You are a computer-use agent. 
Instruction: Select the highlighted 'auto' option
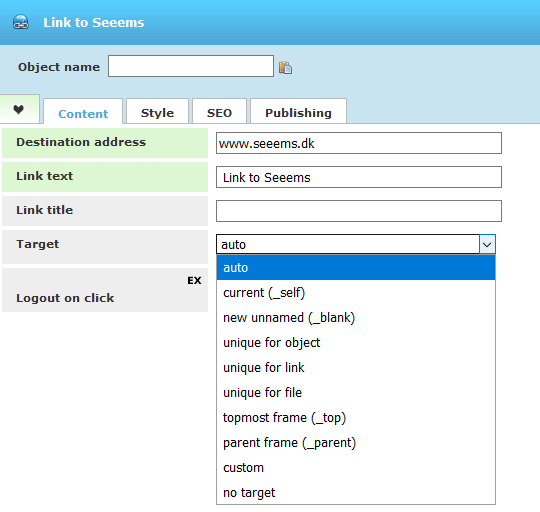tap(356, 268)
